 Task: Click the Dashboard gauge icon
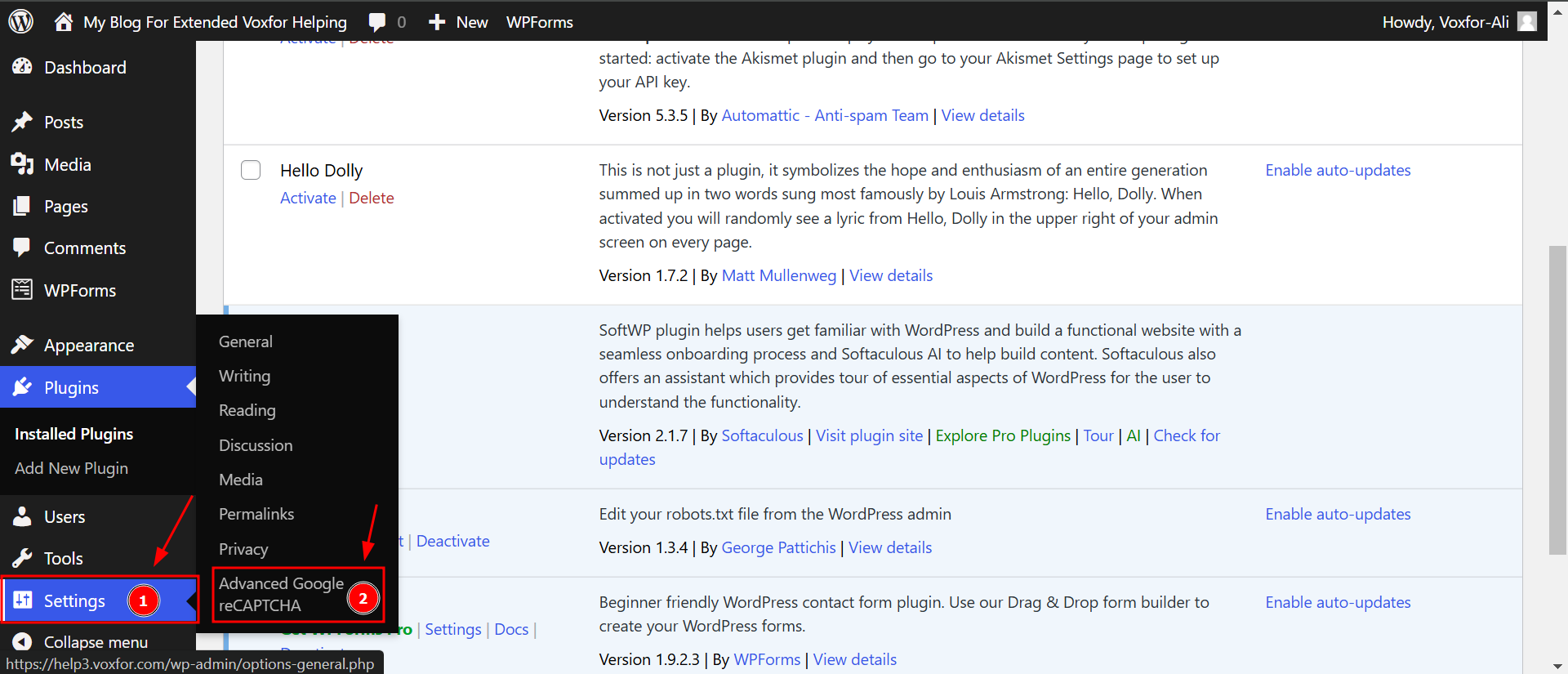click(22, 67)
